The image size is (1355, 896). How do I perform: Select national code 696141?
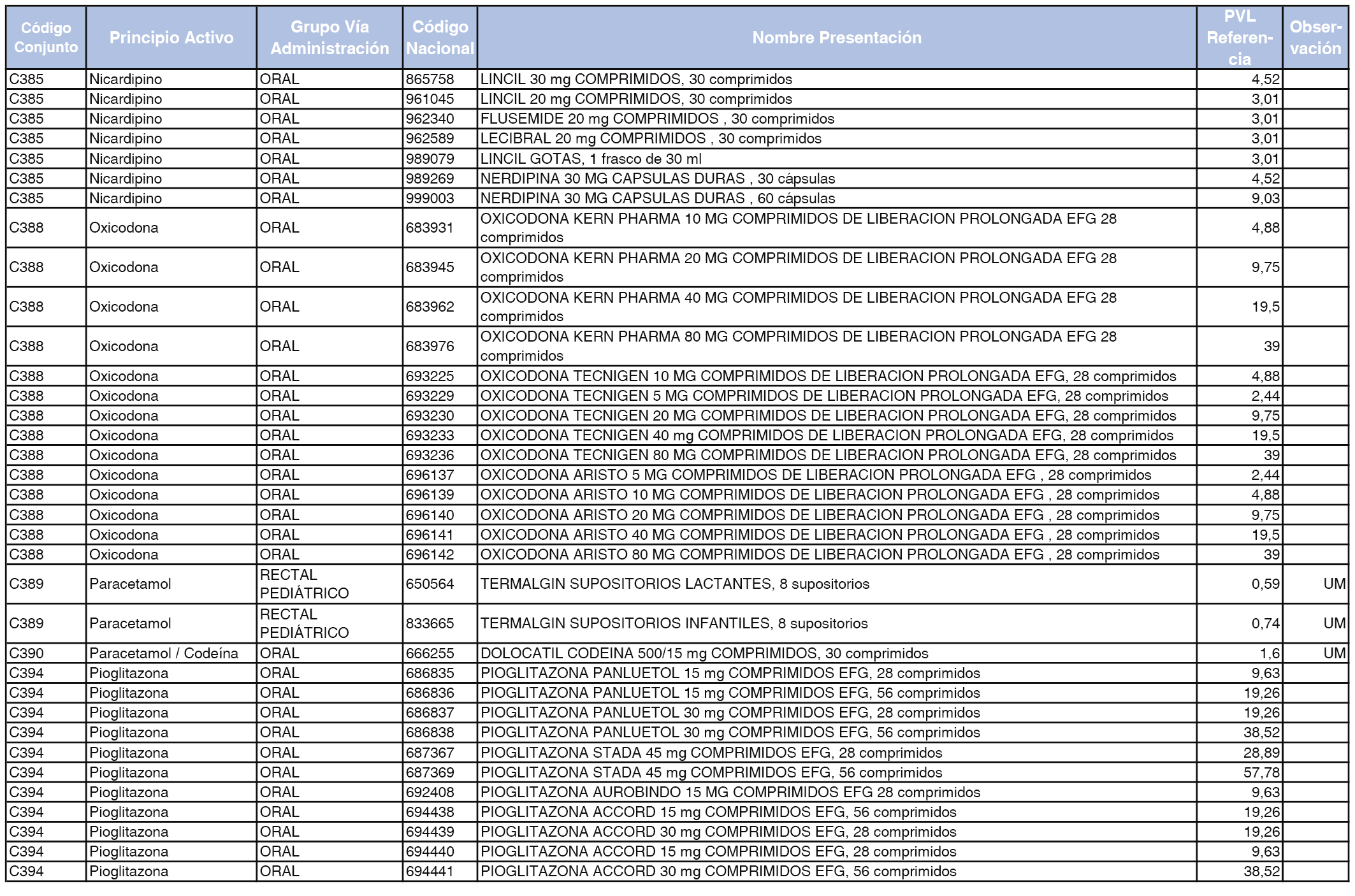(x=440, y=535)
